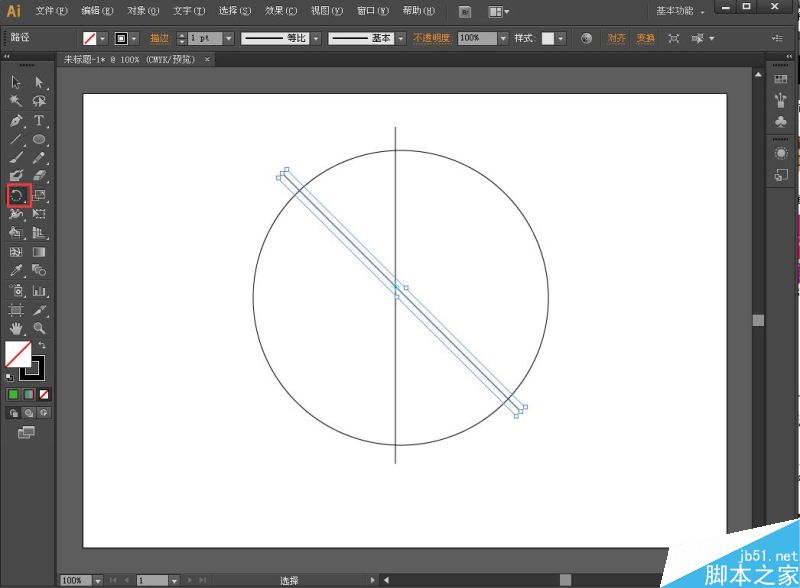Apply Gradient mode button
Image resolution: width=800 pixels, height=588 pixels.
[x=29, y=394]
